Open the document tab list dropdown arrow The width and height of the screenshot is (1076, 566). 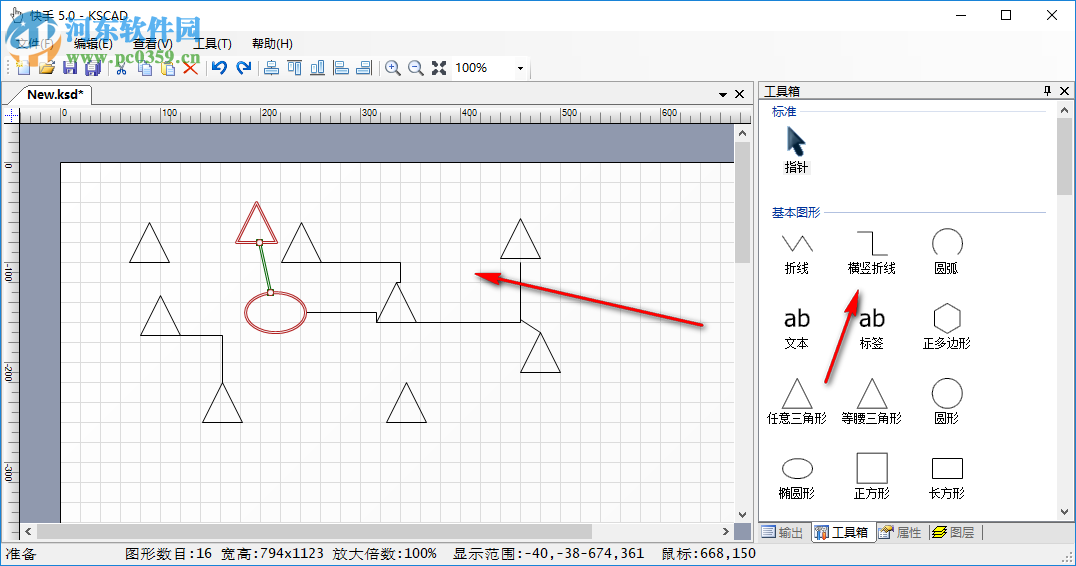[723, 95]
